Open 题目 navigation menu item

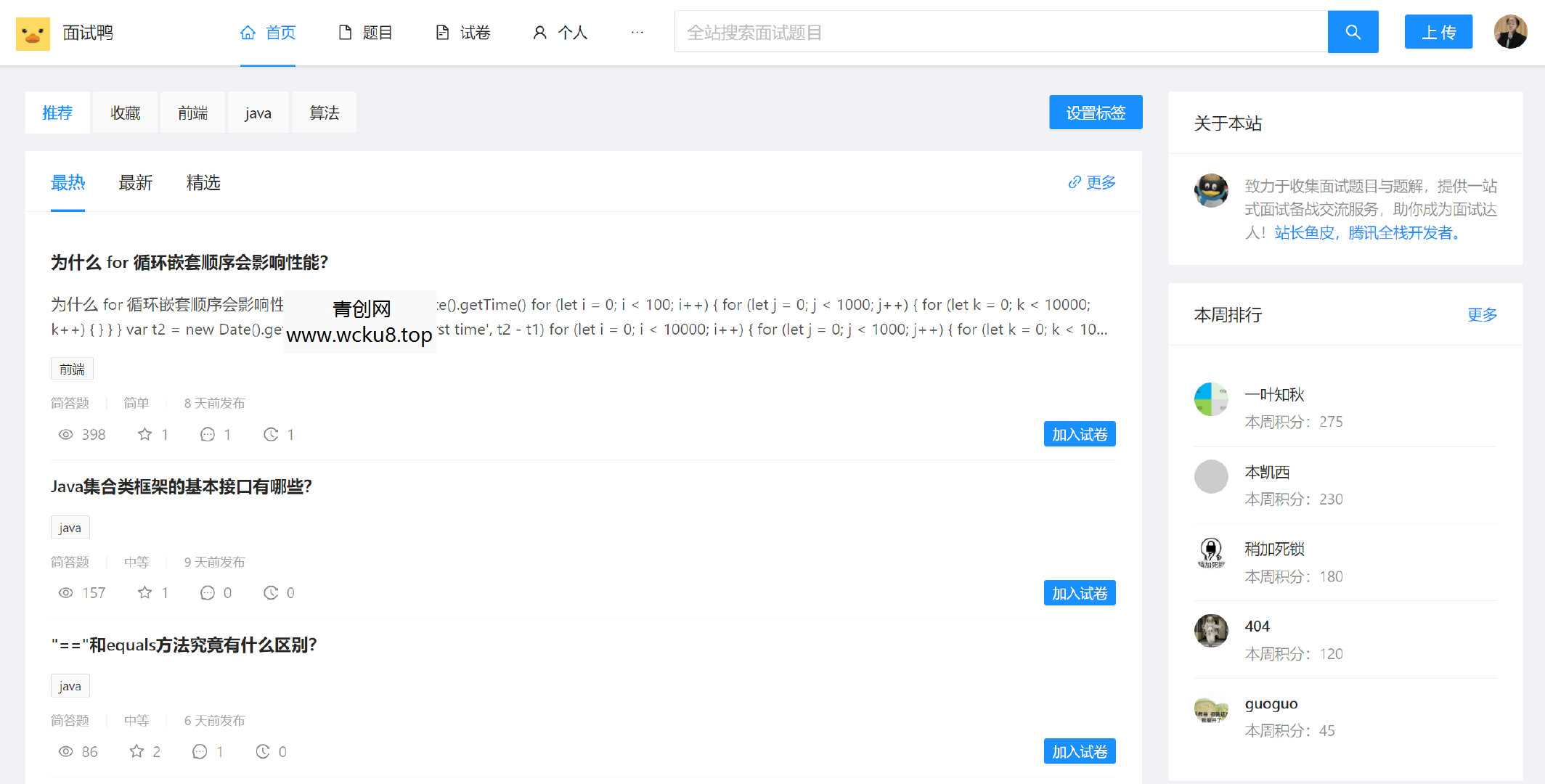point(365,33)
